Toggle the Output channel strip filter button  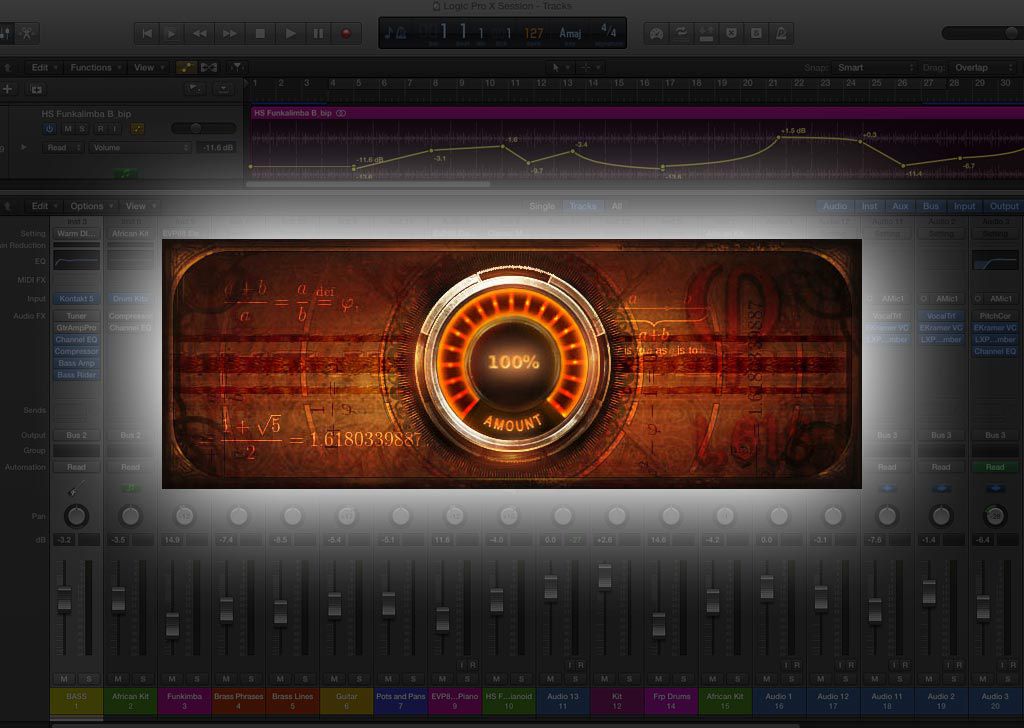point(1004,206)
